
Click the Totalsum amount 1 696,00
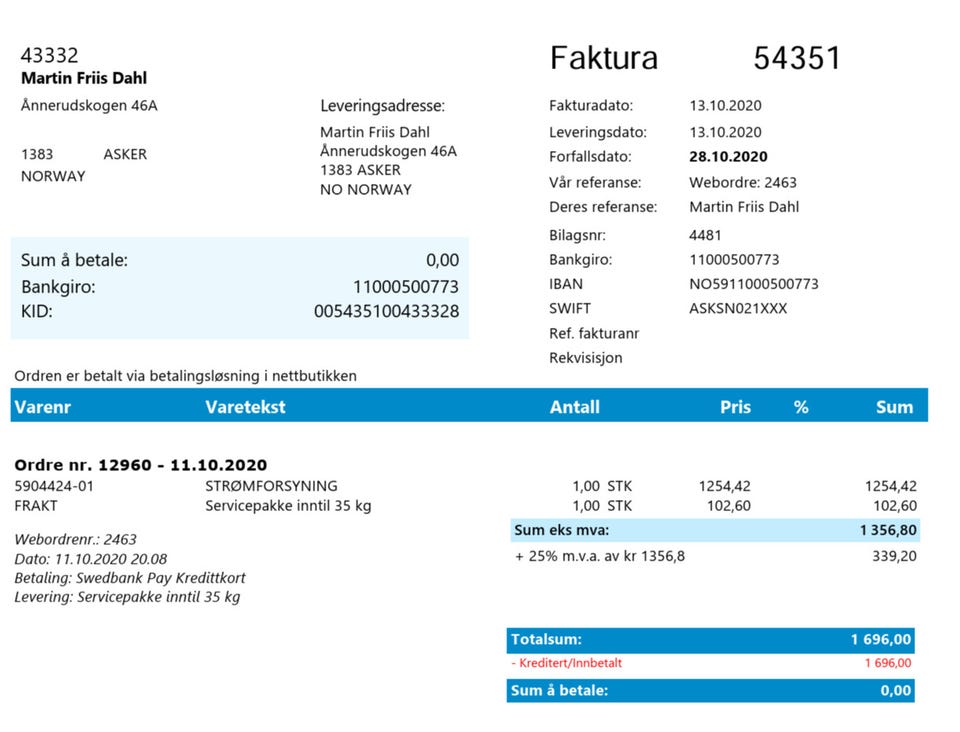tap(881, 640)
